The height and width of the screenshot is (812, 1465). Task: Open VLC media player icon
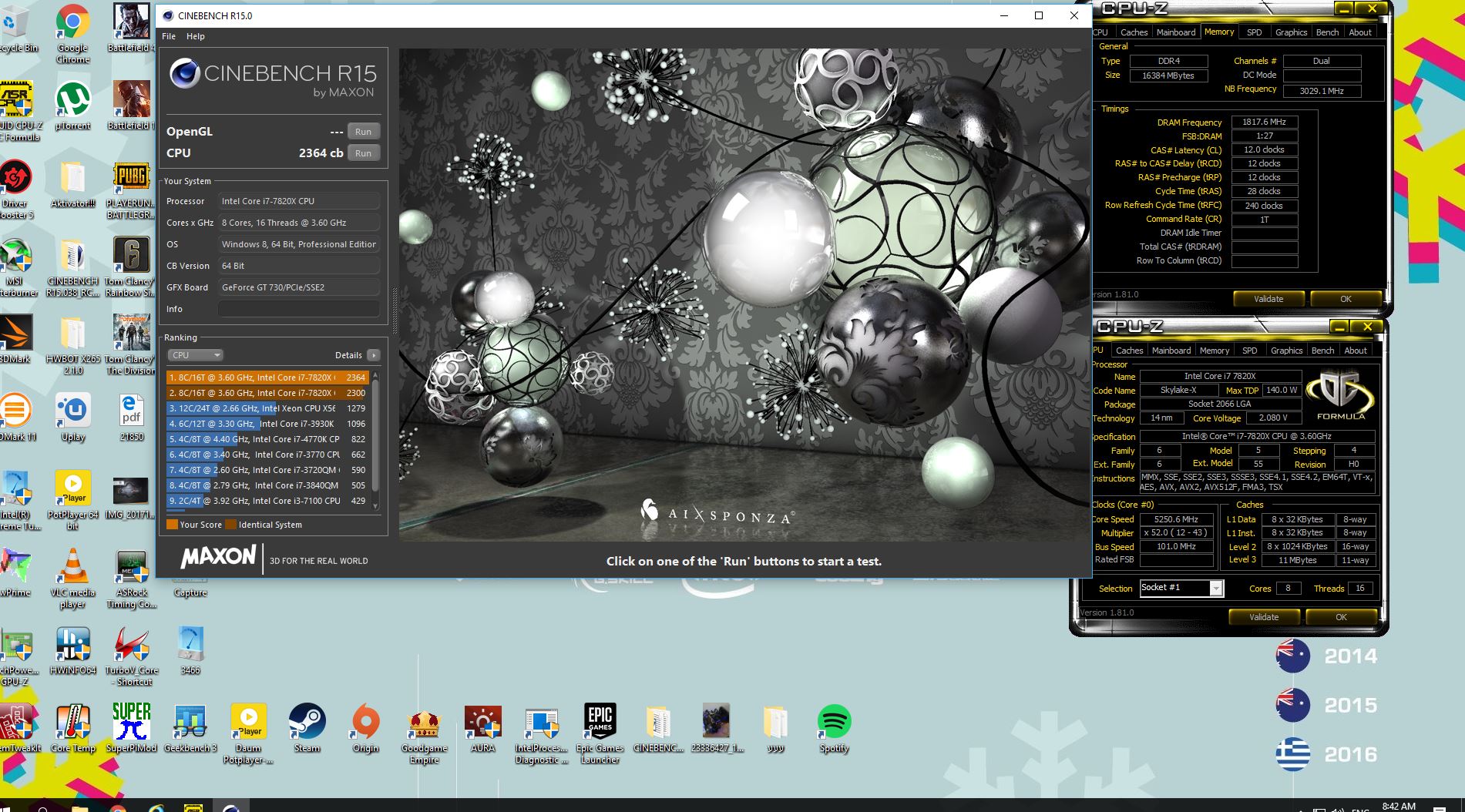point(72,578)
